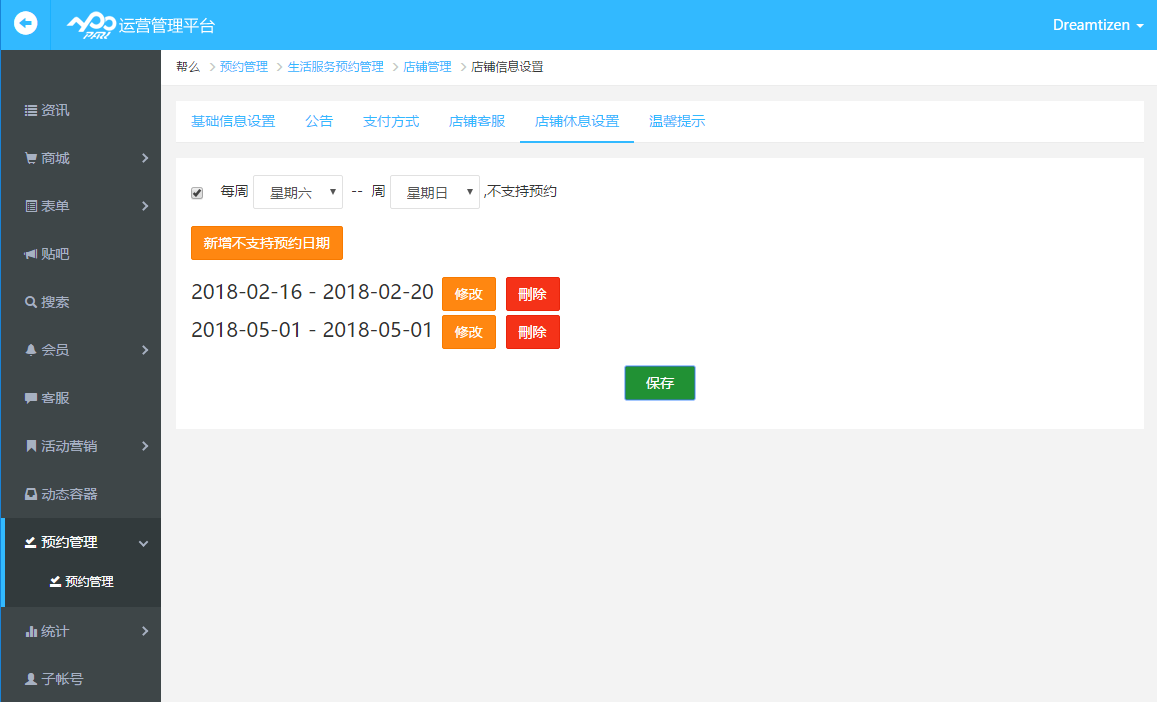Click the back arrow icon in header
This screenshot has width=1157, height=702.
click(x=25, y=24)
